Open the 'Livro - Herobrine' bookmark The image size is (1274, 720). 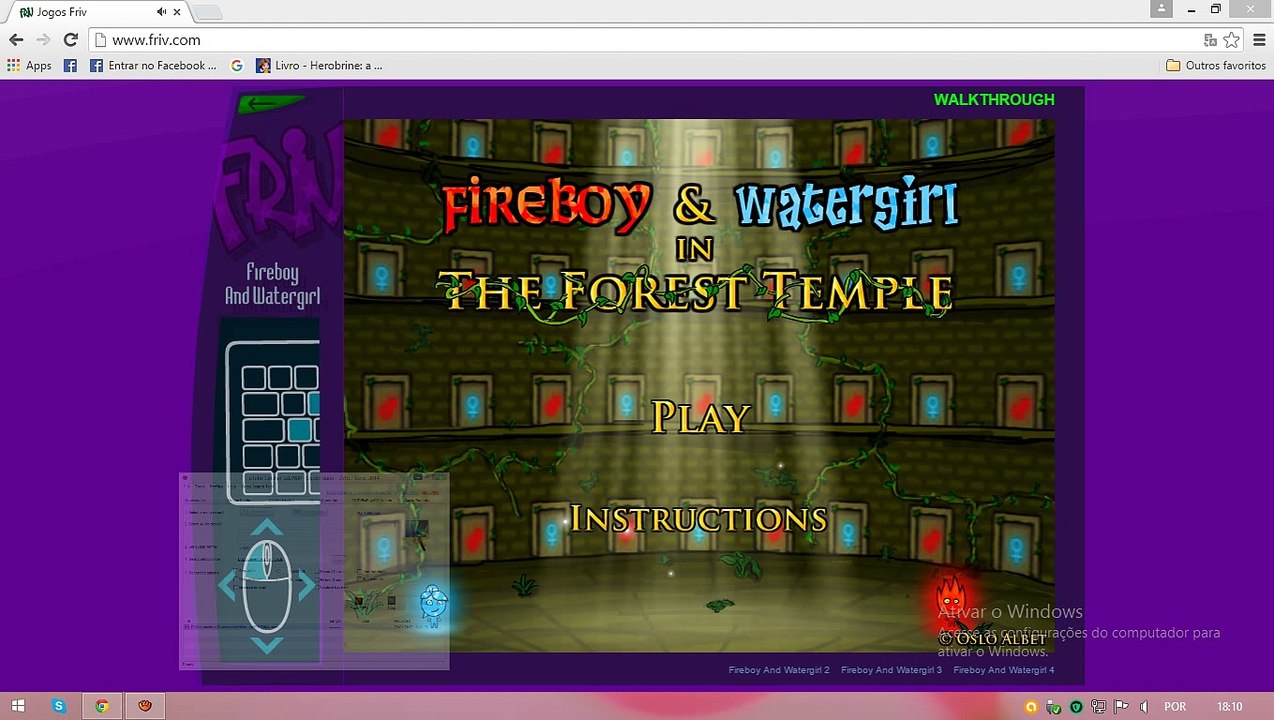[319, 65]
